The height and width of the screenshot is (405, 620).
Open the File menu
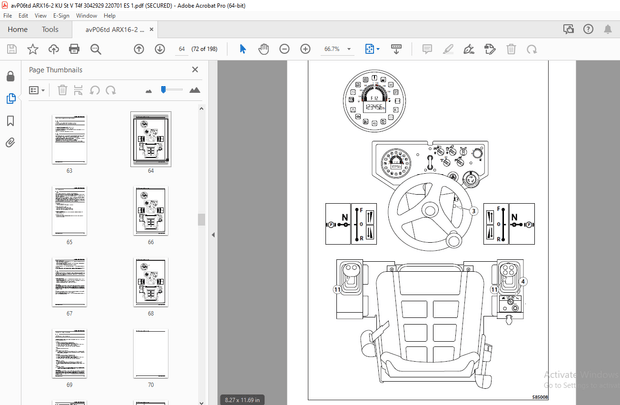point(8,16)
